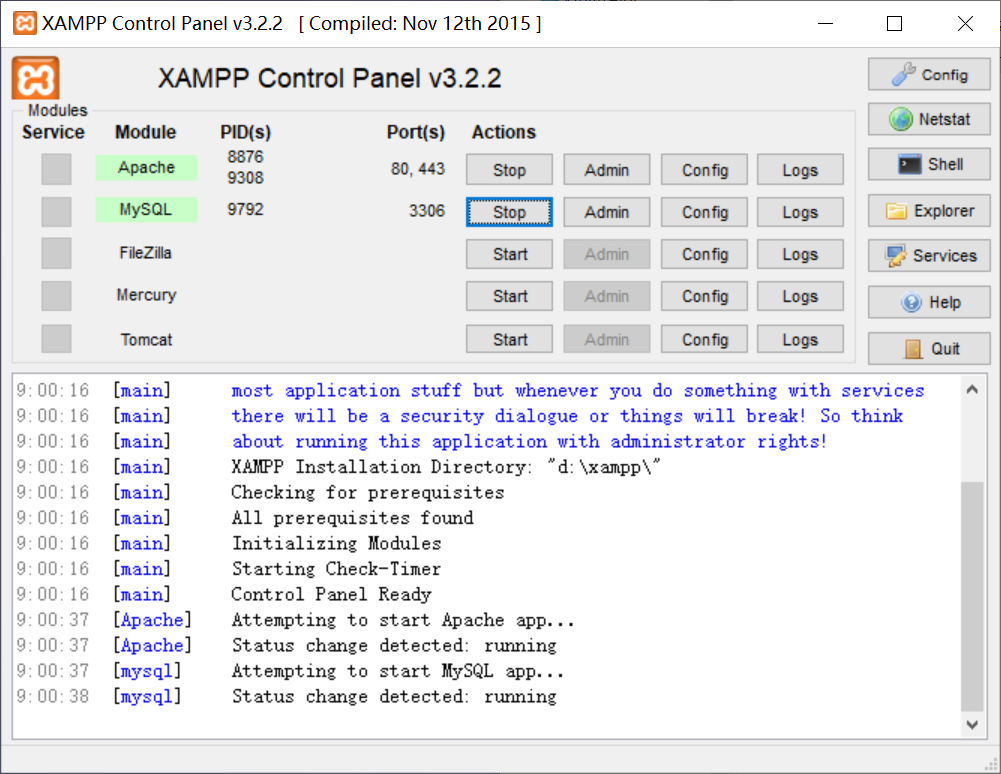Click the FileZilla module label

pos(146,253)
